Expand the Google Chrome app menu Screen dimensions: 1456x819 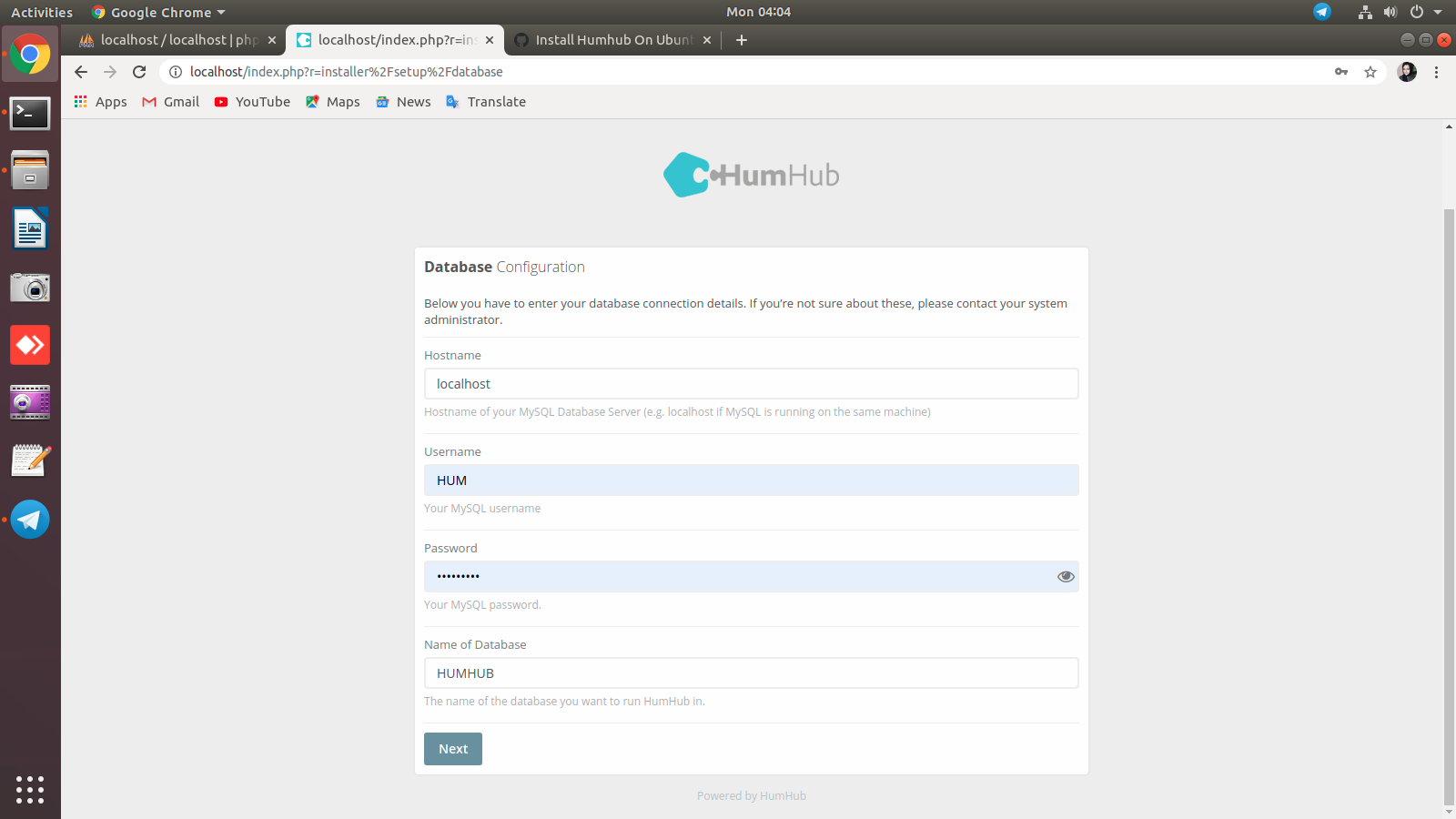click(158, 12)
